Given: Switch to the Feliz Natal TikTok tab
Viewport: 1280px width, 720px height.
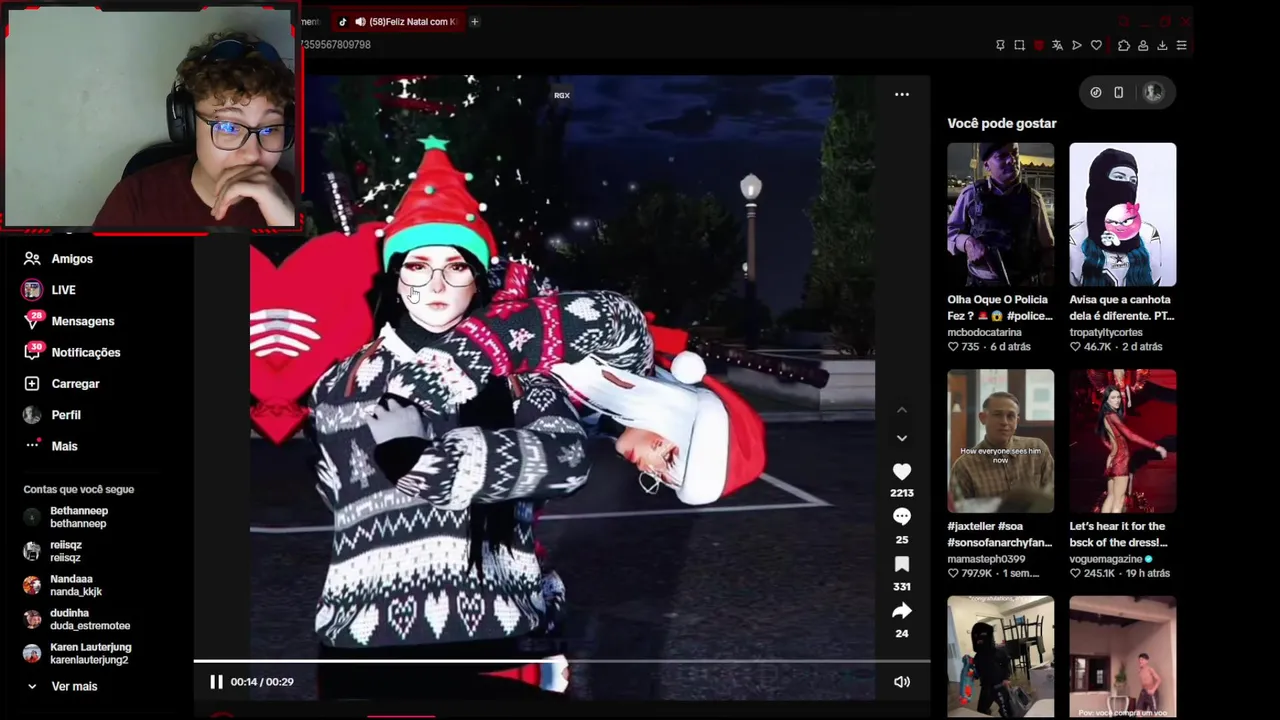Looking at the screenshot, I should click(412, 22).
